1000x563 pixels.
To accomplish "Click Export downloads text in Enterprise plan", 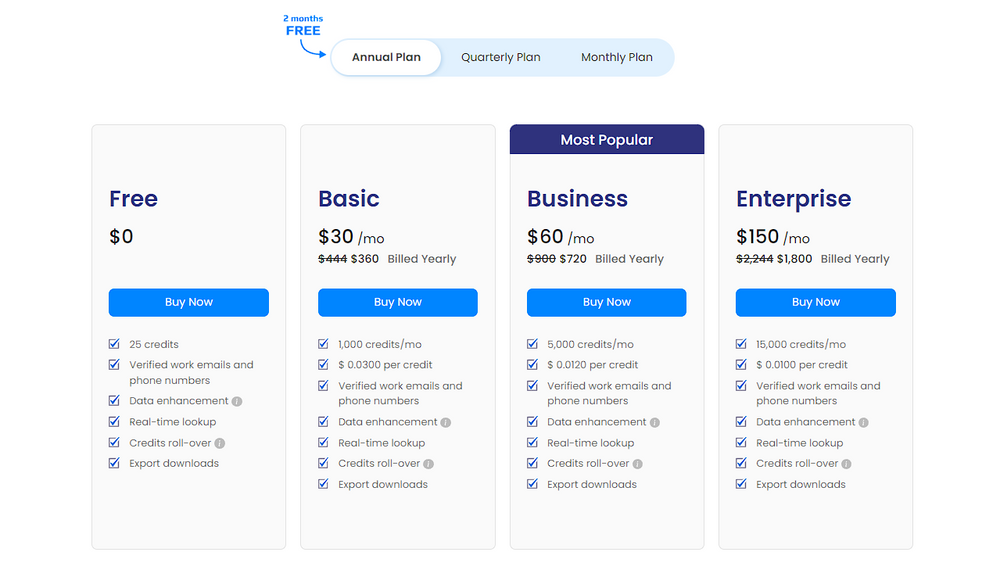I will (800, 485).
